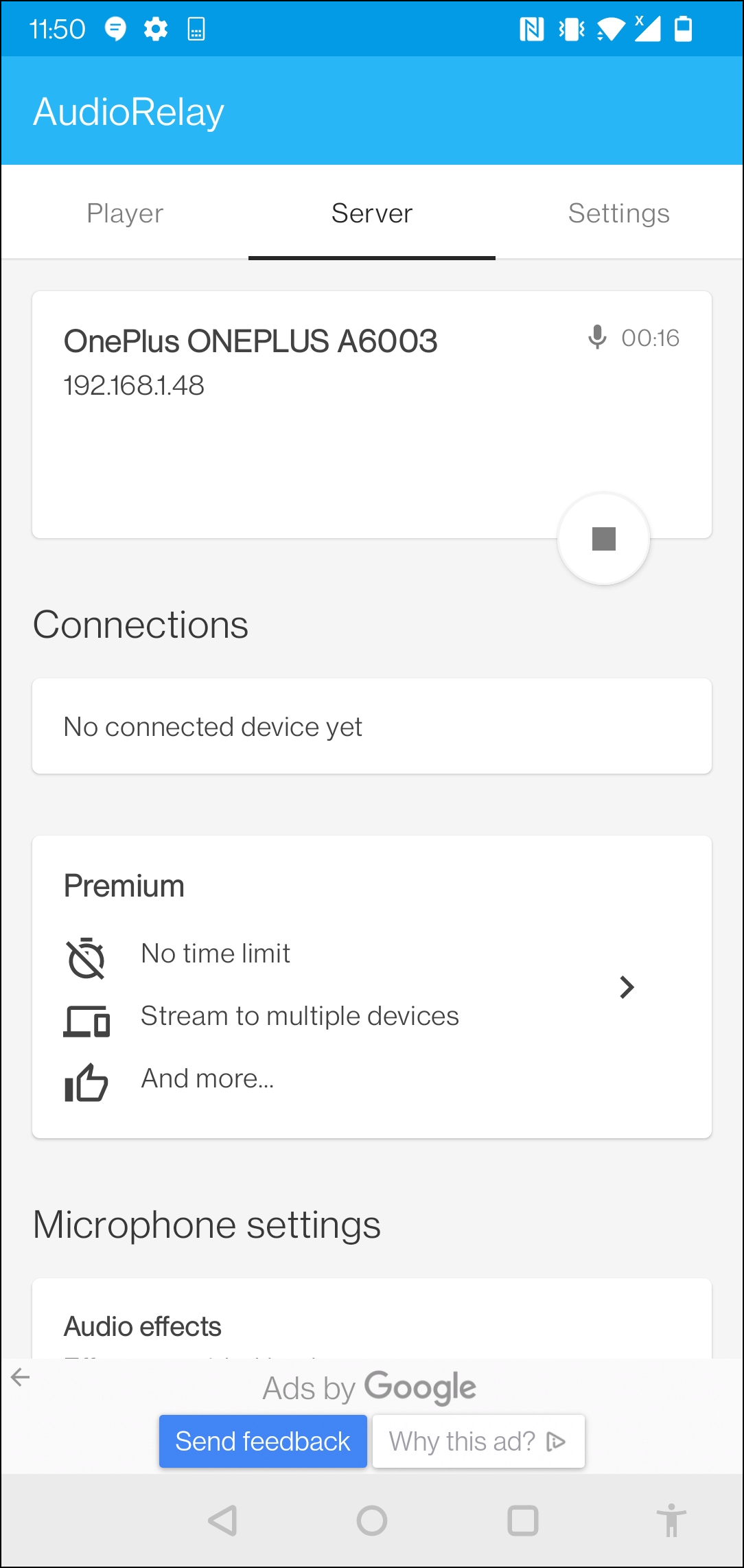Tap the no time limit stopwatch icon
This screenshot has height=1568, width=744.
tap(86, 957)
